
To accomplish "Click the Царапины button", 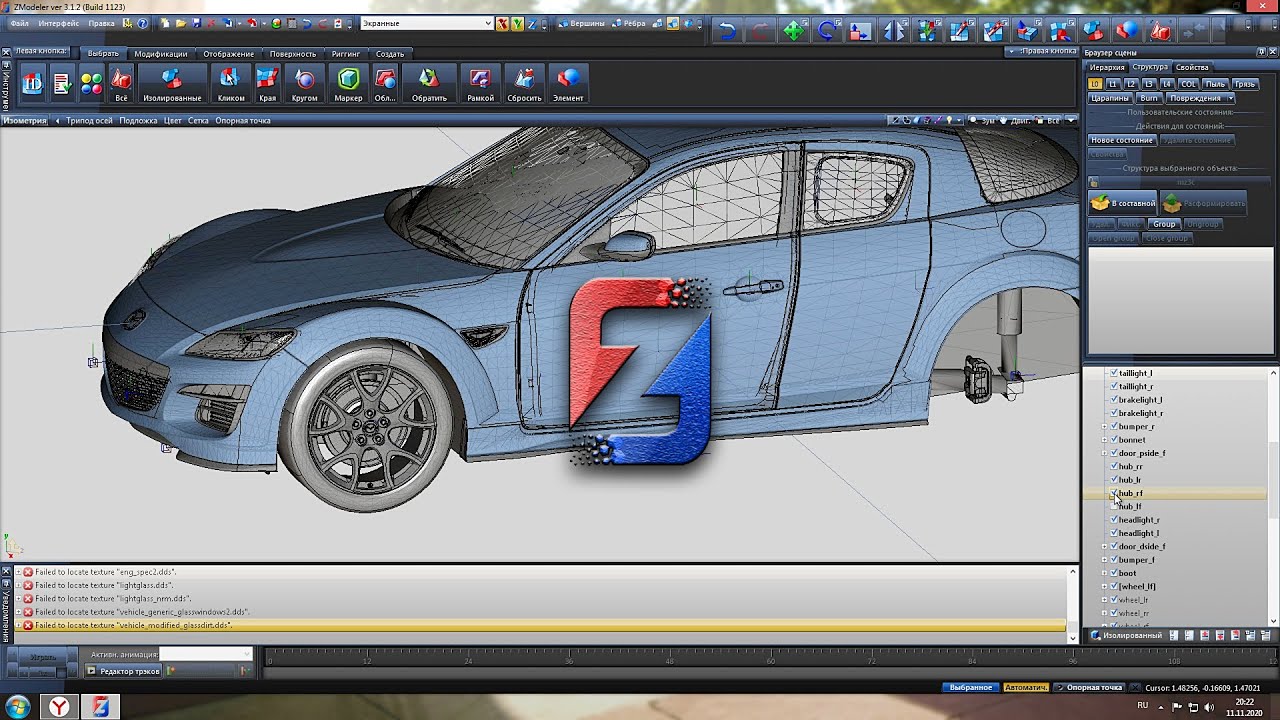I will [1110, 98].
